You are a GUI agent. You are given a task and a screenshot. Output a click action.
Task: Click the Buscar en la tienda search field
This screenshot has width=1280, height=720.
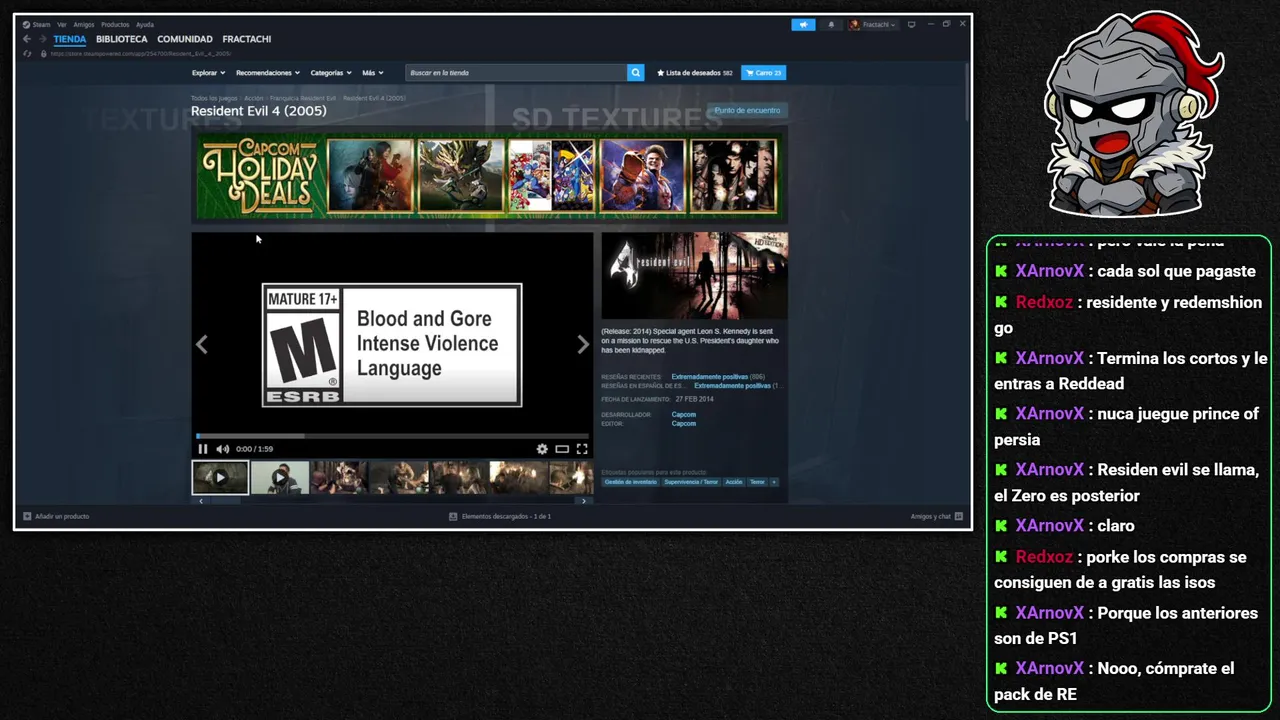click(516, 73)
